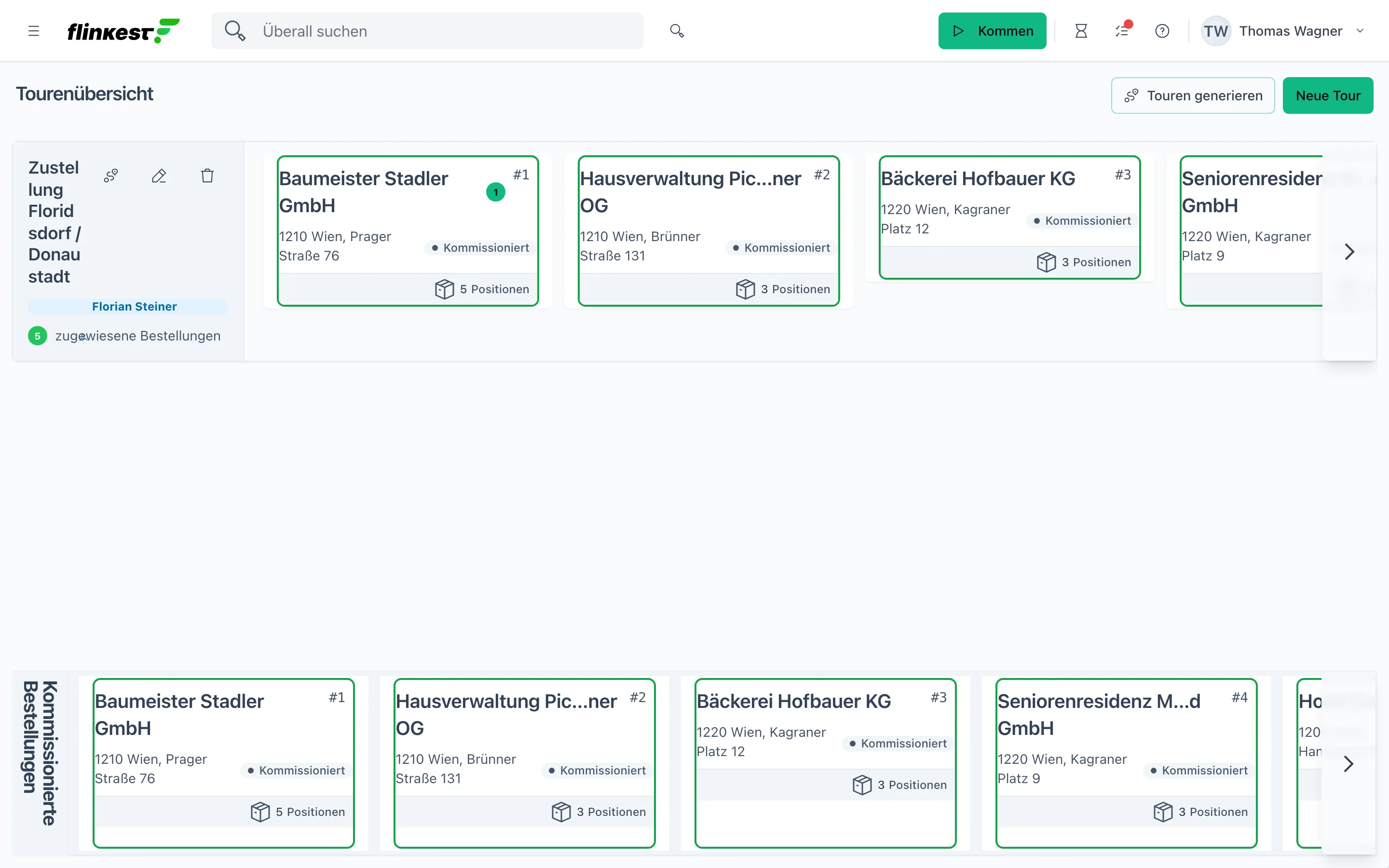The height and width of the screenshot is (868, 1389).
Task: Click the Kommen clock-in button
Action: [993, 31]
